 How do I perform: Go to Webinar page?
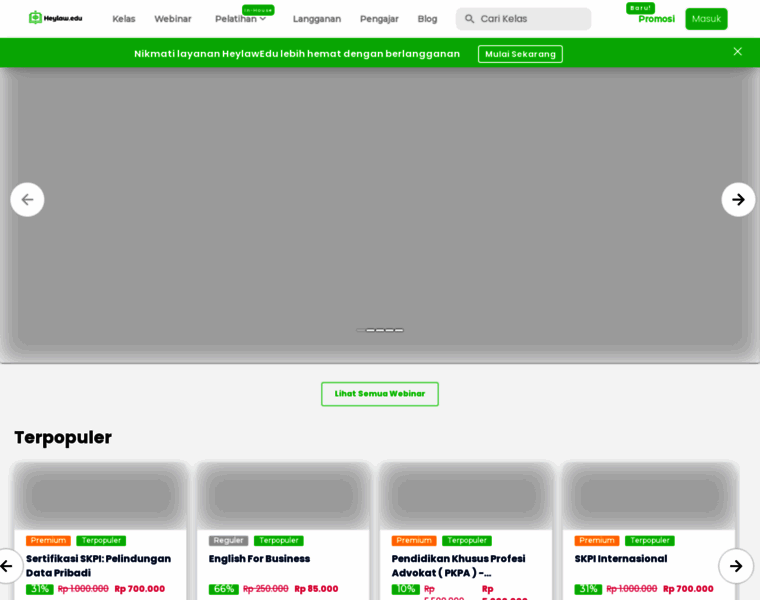tap(173, 19)
